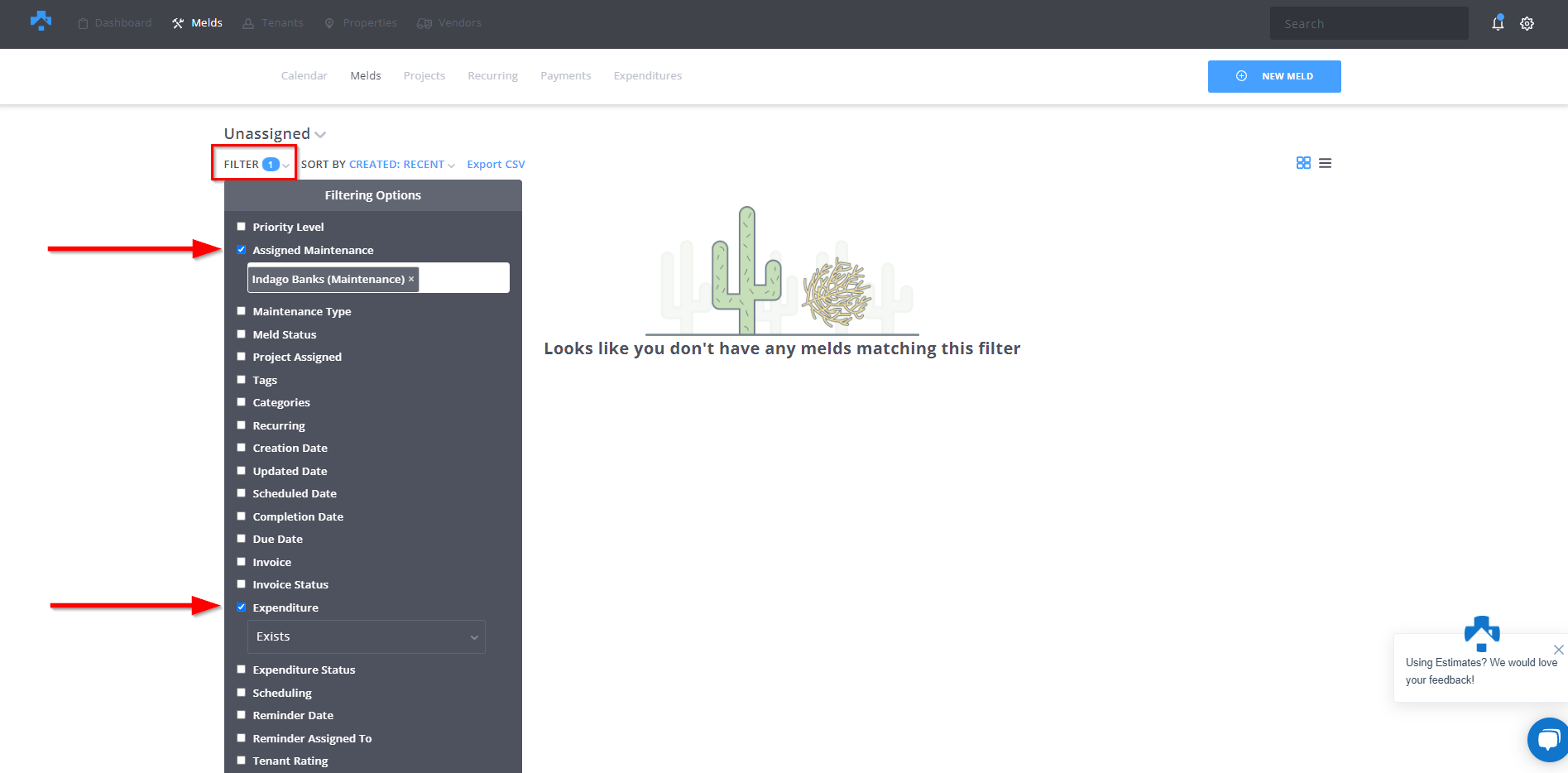The height and width of the screenshot is (773, 1568).
Task: Check the Updated Date filter
Action: click(x=242, y=470)
